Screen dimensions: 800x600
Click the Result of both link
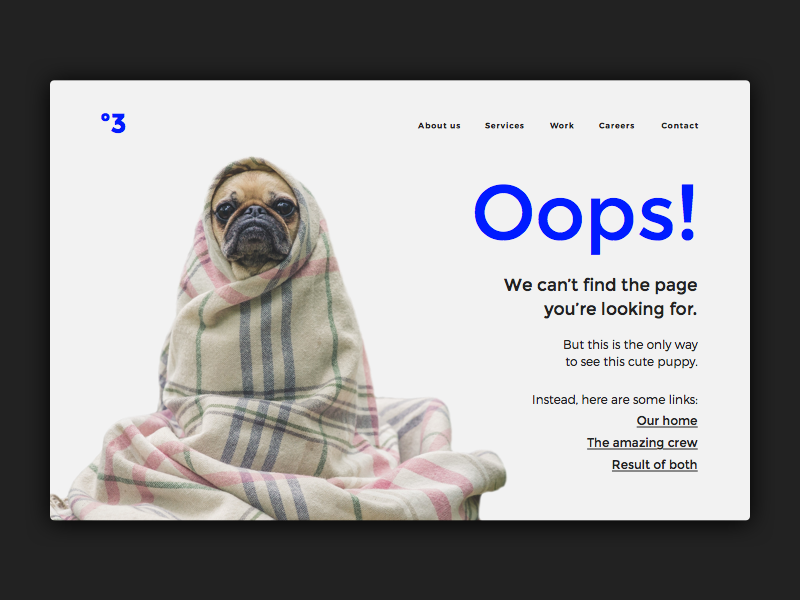(655, 465)
